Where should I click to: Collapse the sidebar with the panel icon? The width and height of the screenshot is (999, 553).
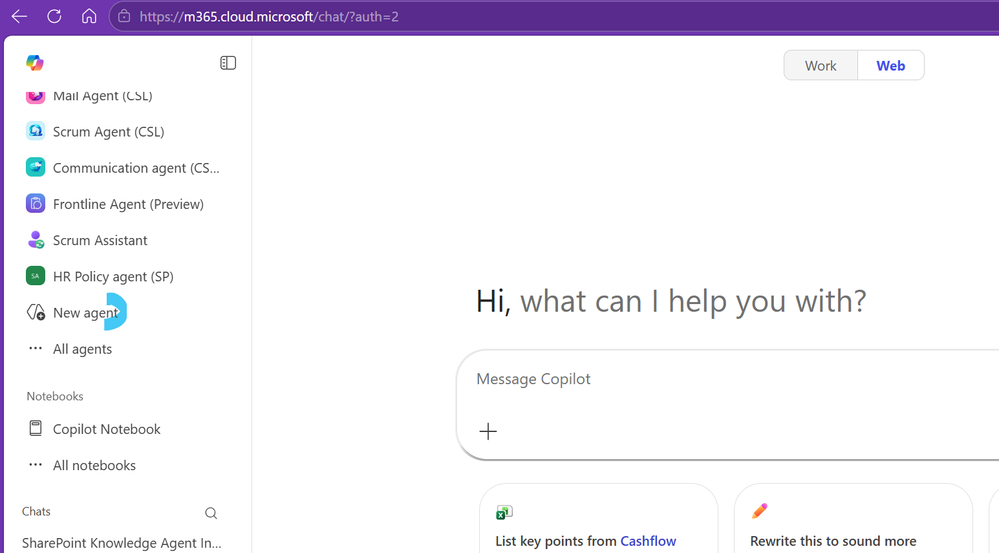coord(228,62)
